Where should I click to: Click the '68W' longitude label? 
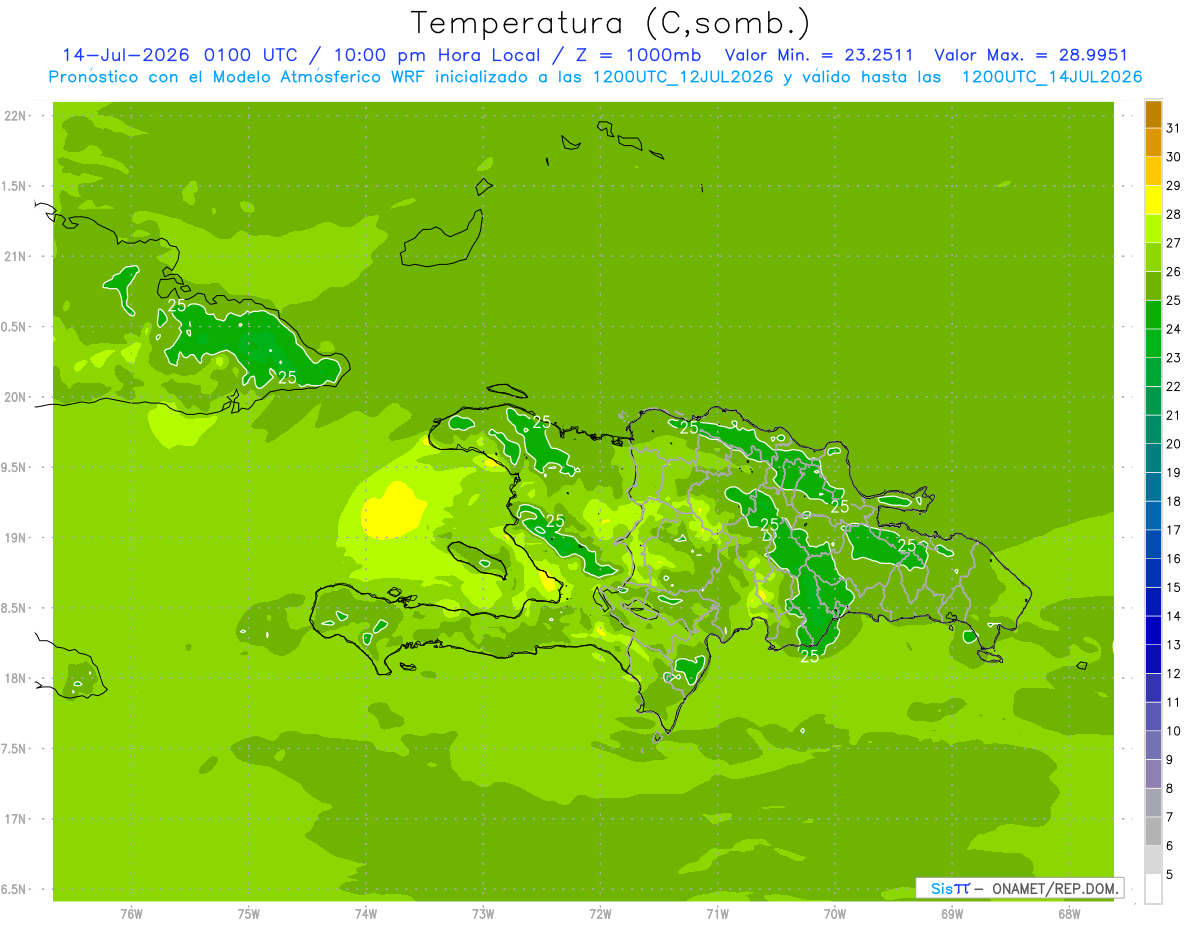pyautogui.click(x=1069, y=914)
